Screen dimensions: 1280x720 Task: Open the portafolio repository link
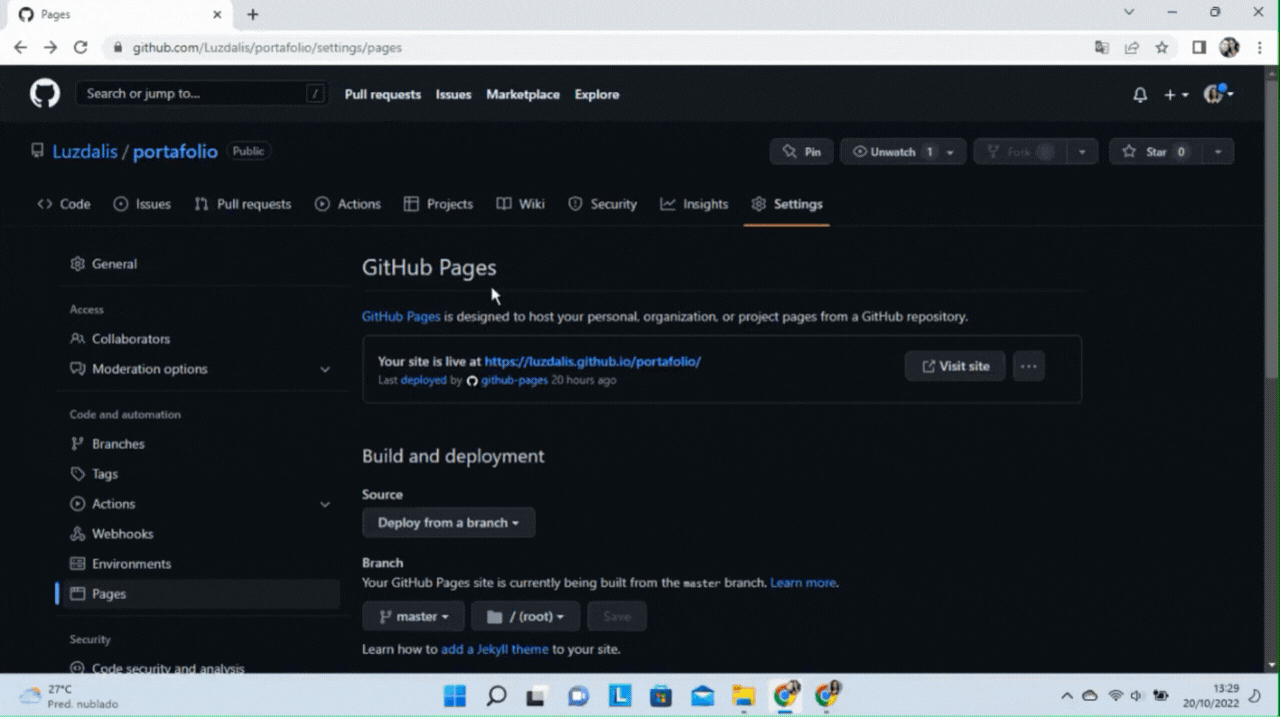click(x=175, y=152)
